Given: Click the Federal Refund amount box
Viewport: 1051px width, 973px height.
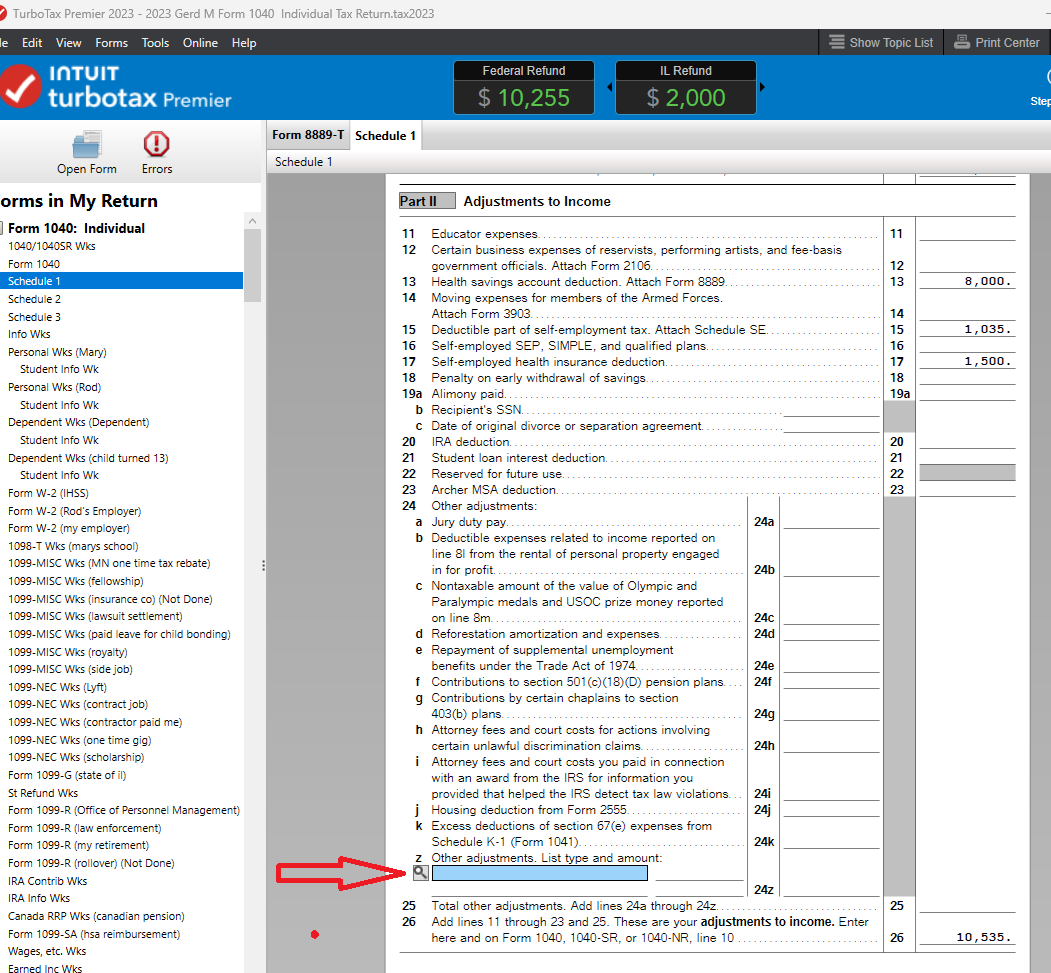Looking at the screenshot, I should (x=523, y=87).
